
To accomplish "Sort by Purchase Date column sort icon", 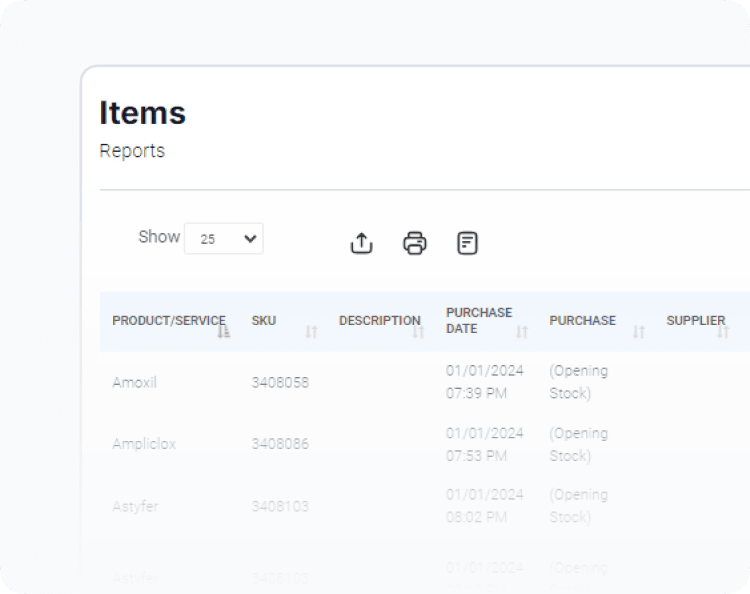I will click(522, 331).
